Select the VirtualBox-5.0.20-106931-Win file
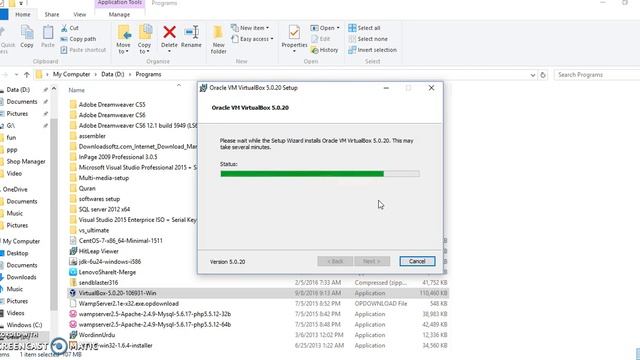 point(258,293)
